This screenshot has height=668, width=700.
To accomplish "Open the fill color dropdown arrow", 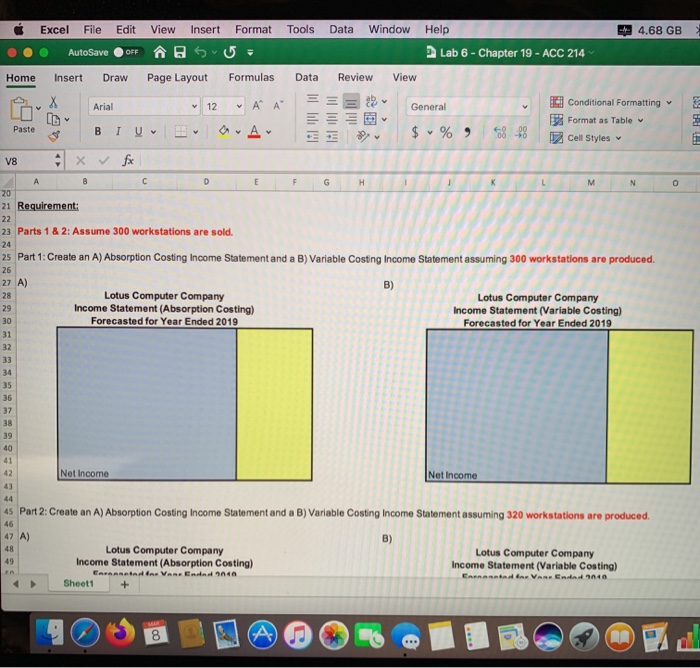I will [x=238, y=132].
